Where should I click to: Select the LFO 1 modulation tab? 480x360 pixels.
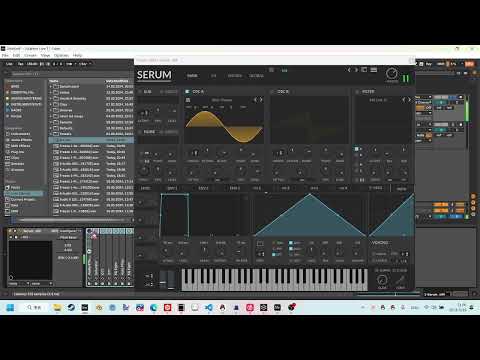coord(257,188)
